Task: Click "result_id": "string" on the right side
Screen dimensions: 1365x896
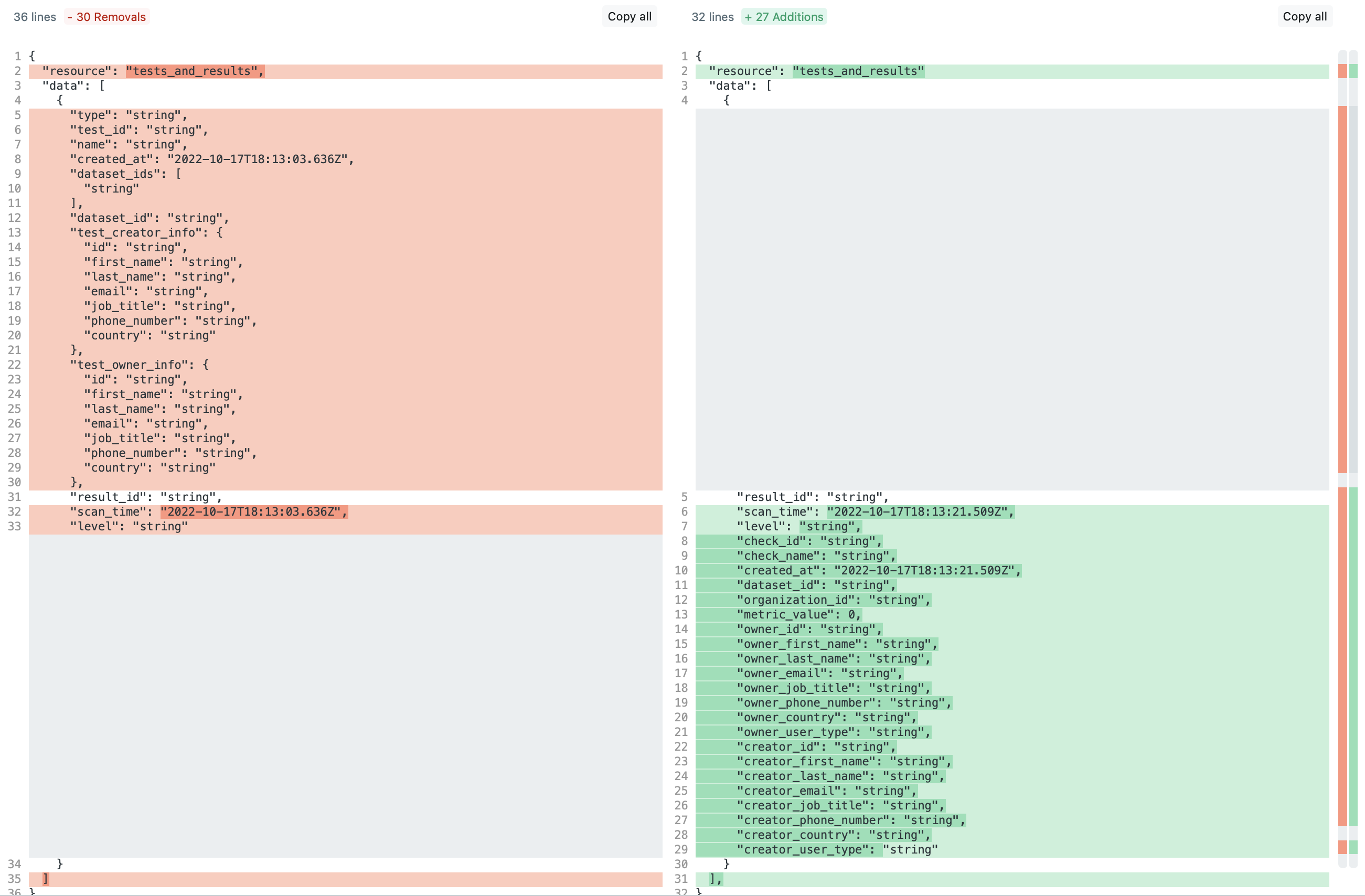Action: (x=812, y=497)
